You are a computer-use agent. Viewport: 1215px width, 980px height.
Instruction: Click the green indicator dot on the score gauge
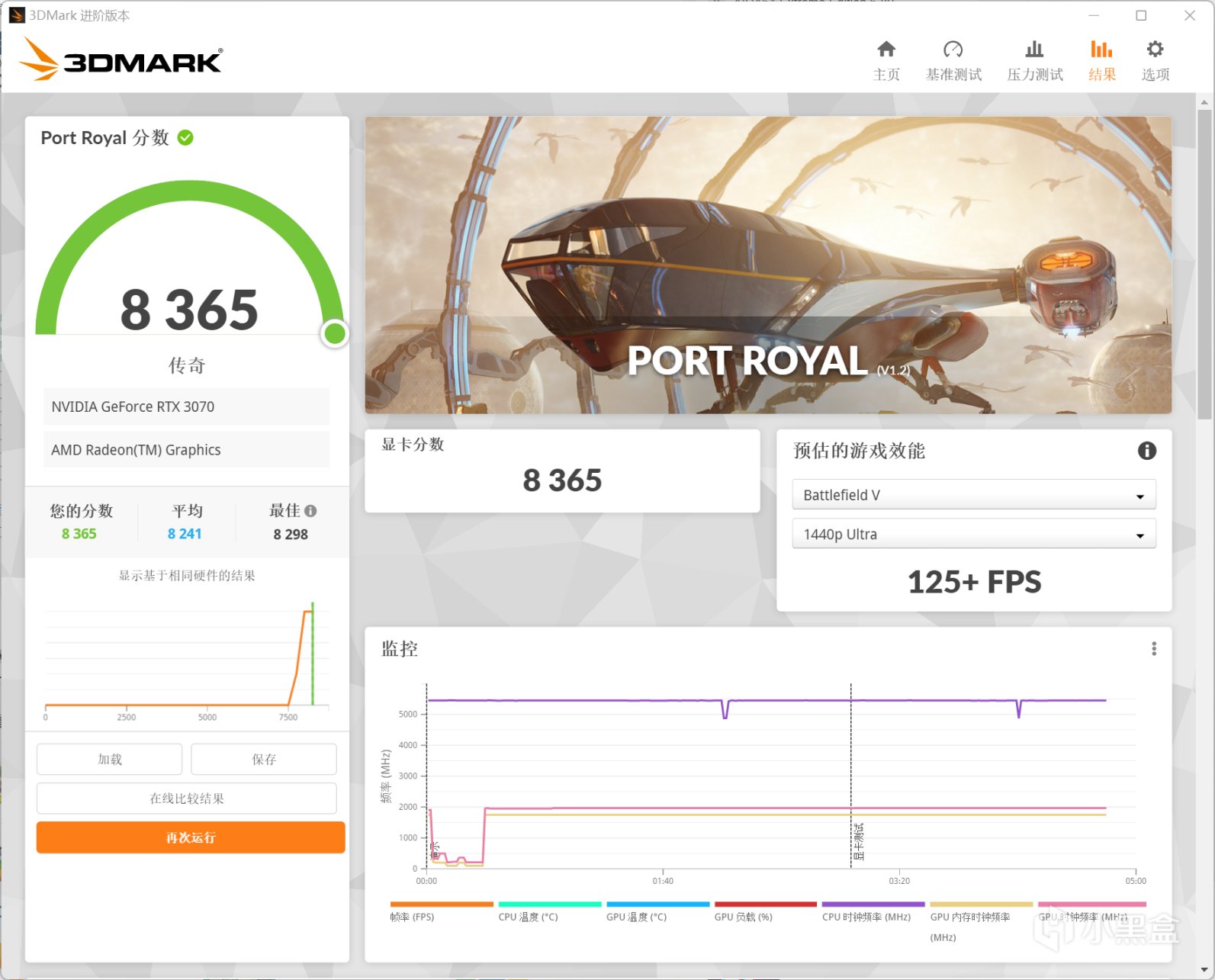335,333
